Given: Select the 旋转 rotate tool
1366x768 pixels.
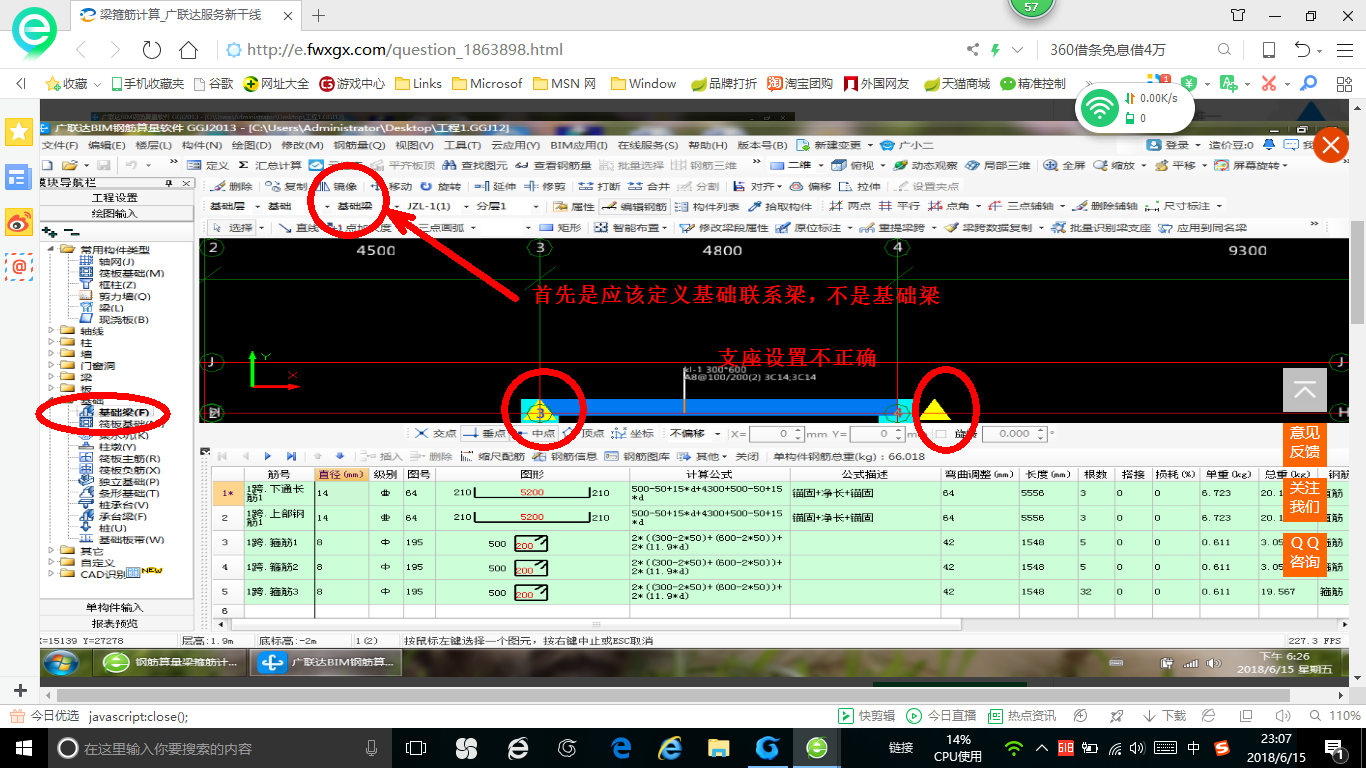Looking at the screenshot, I should tap(441, 186).
